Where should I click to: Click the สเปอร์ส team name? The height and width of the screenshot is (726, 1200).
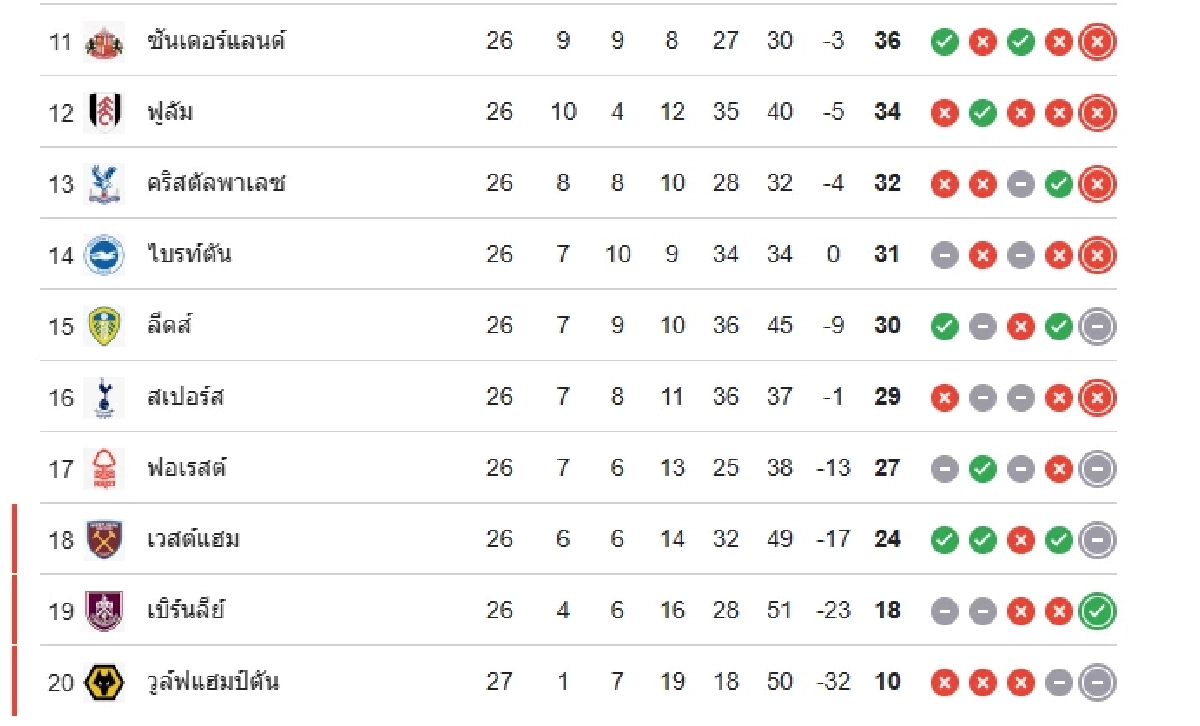coord(185,397)
